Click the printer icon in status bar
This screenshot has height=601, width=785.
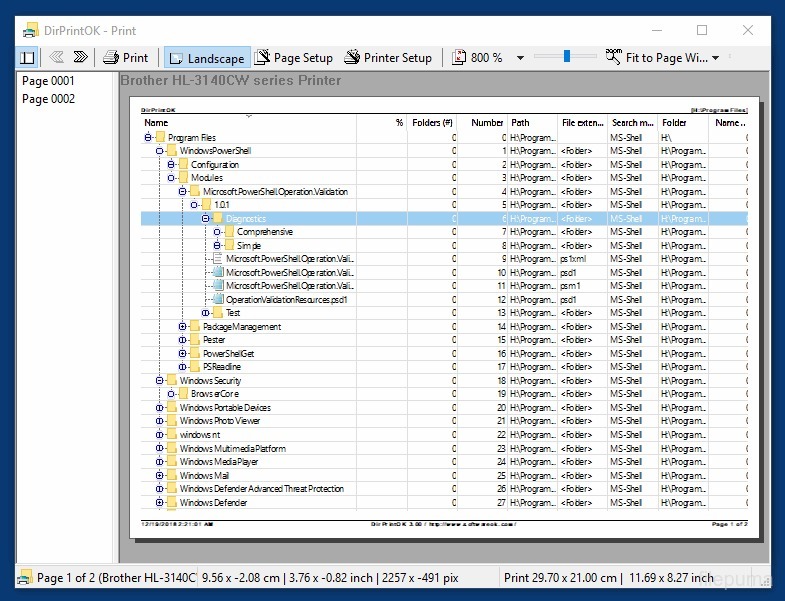[x=24, y=577]
